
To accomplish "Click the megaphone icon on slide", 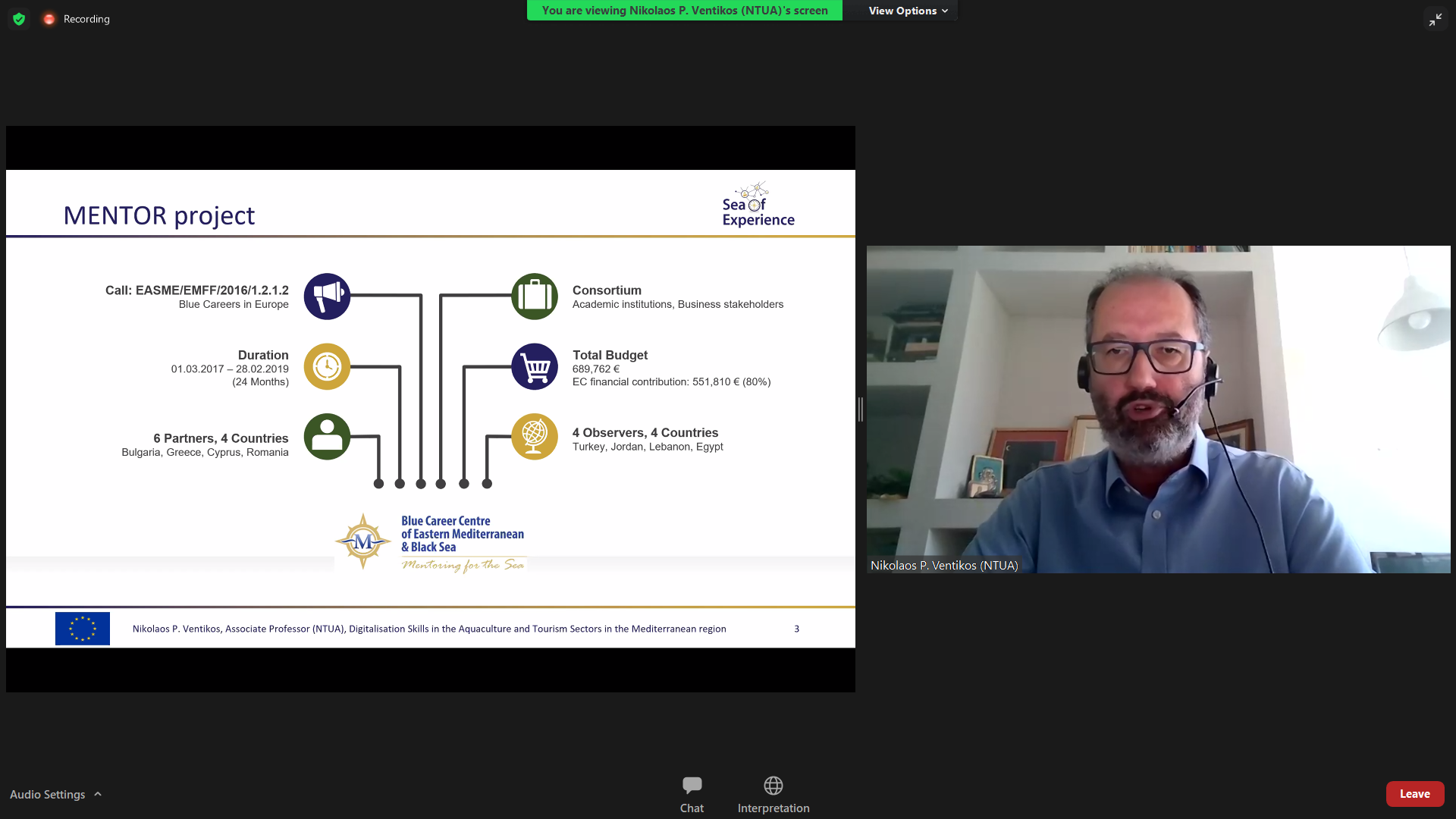I will 327,297.
